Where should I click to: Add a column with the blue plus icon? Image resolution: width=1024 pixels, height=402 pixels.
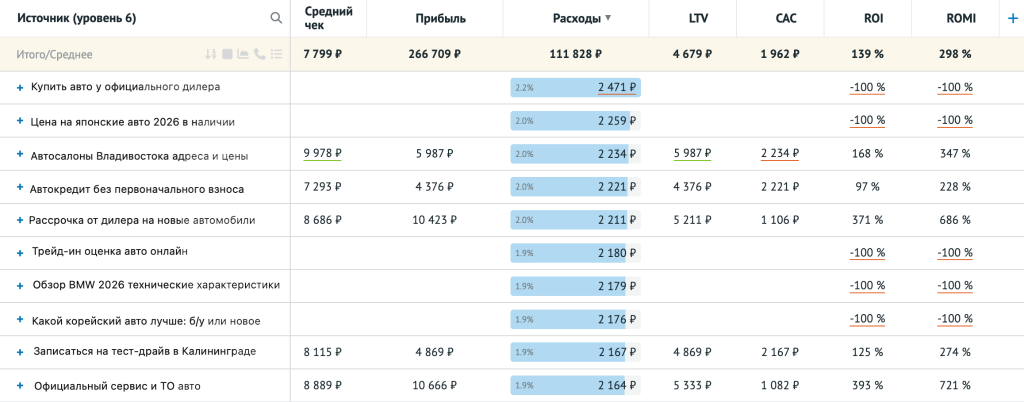[1012, 18]
